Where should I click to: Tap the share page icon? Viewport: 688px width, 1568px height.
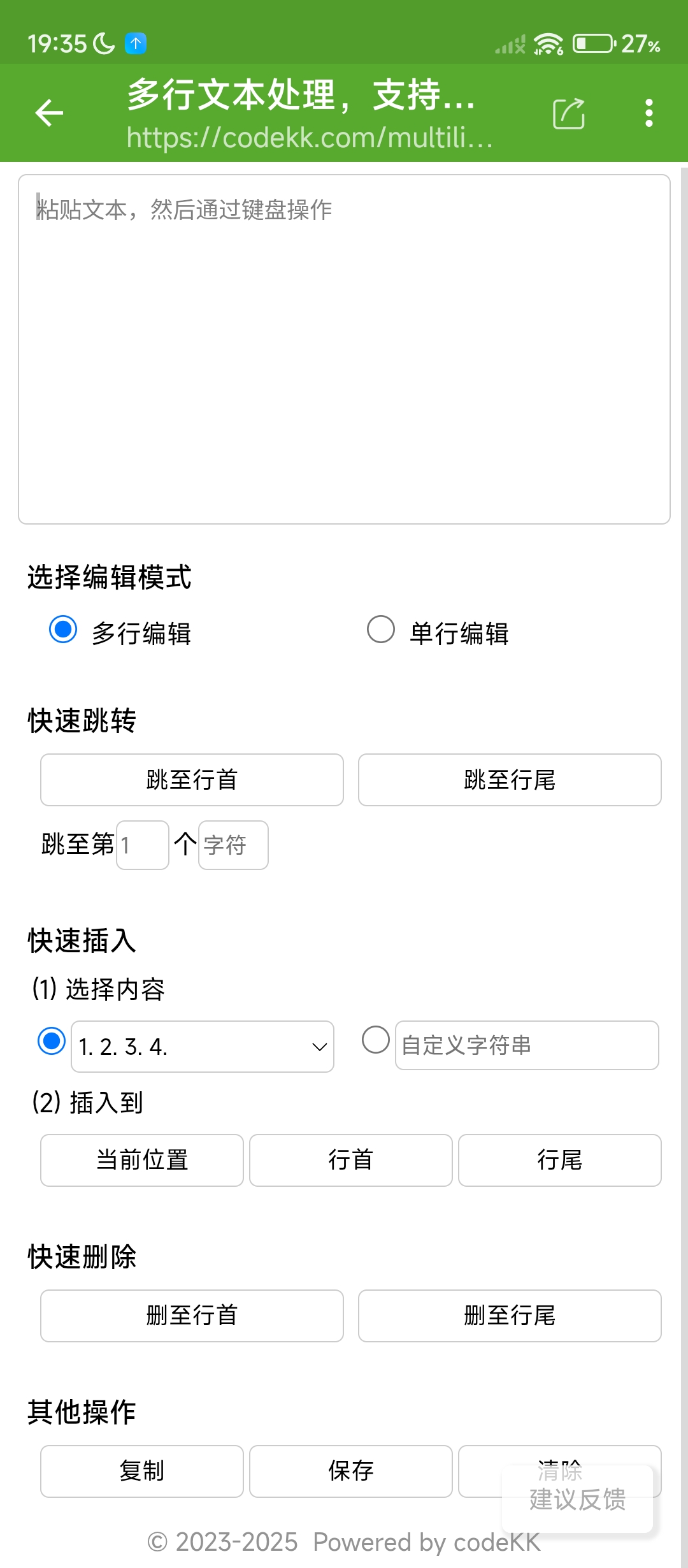[568, 114]
